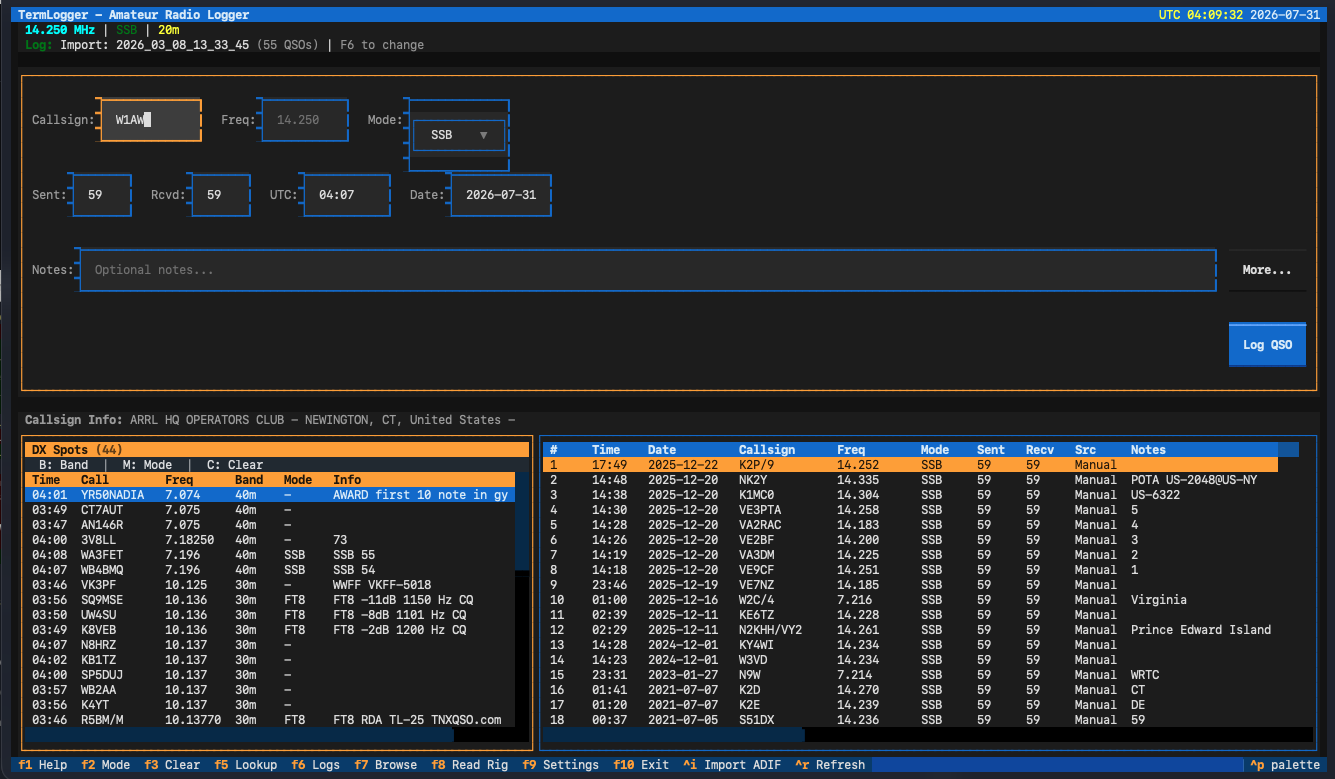
Task: Select log row W2C/4
Action: 910,600
